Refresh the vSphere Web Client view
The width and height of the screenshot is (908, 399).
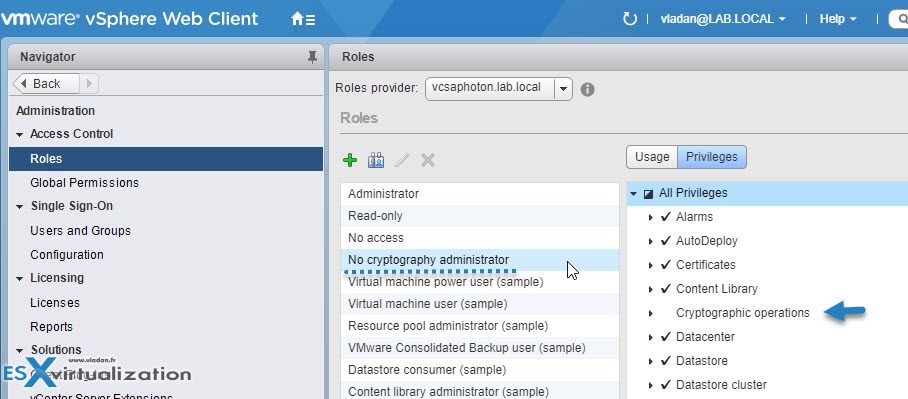(x=629, y=19)
